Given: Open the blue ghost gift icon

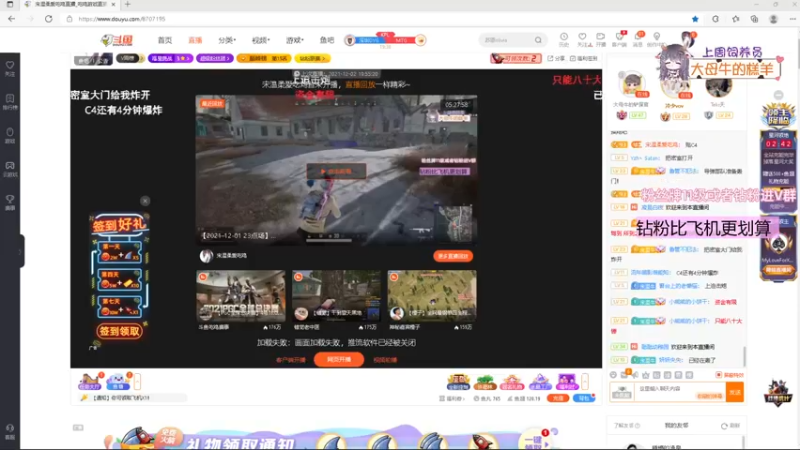Looking at the screenshot, I should click(x=118, y=382).
